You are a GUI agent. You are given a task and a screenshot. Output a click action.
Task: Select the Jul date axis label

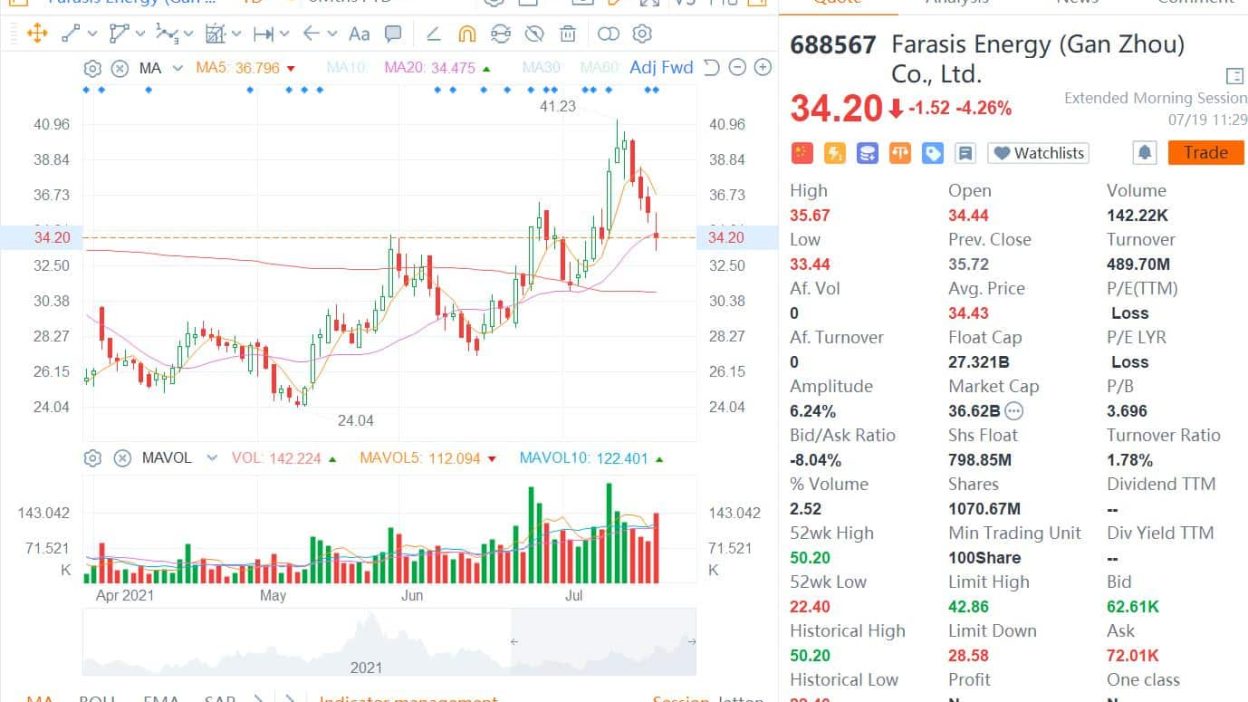(574, 596)
